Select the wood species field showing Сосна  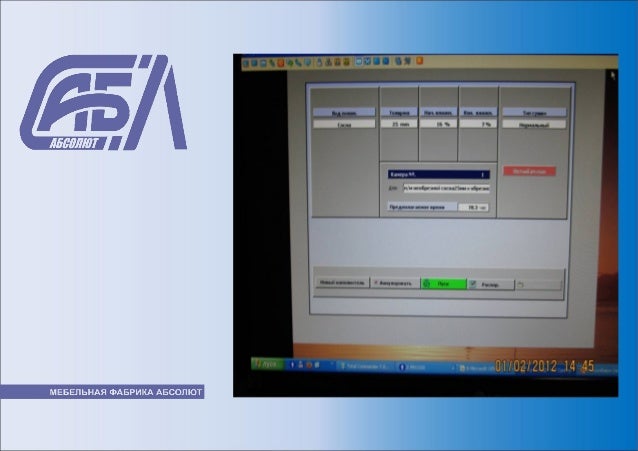(344, 124)
